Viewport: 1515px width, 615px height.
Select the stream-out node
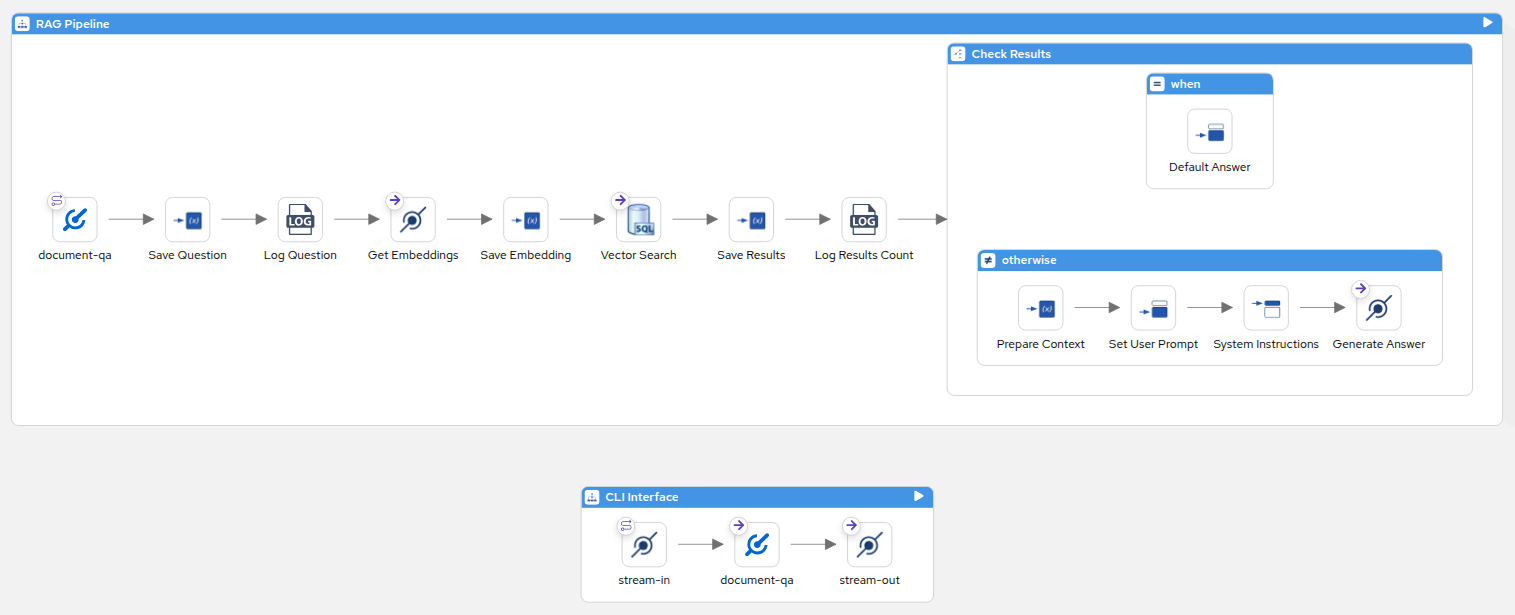pyautogui.click(x=870, y=545)
